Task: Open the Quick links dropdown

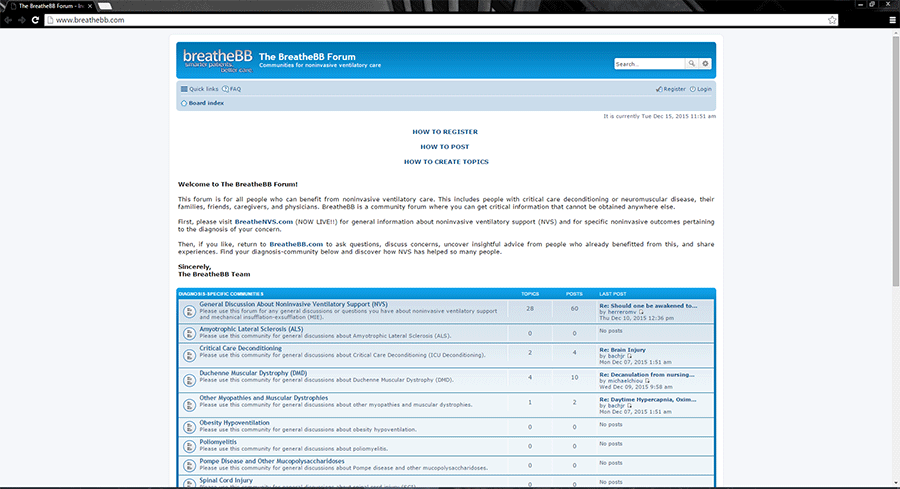Action: [x=200, y=89]
